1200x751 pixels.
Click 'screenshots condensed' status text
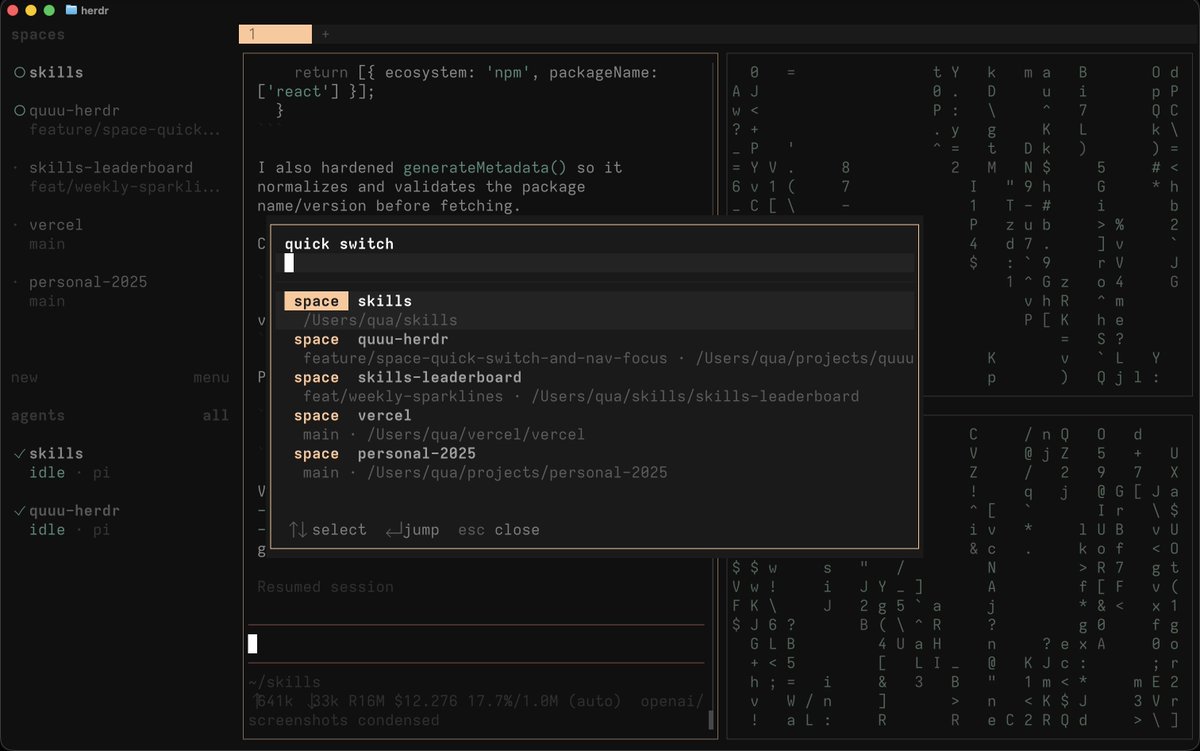pyautogui.click(x=343, y=719)
